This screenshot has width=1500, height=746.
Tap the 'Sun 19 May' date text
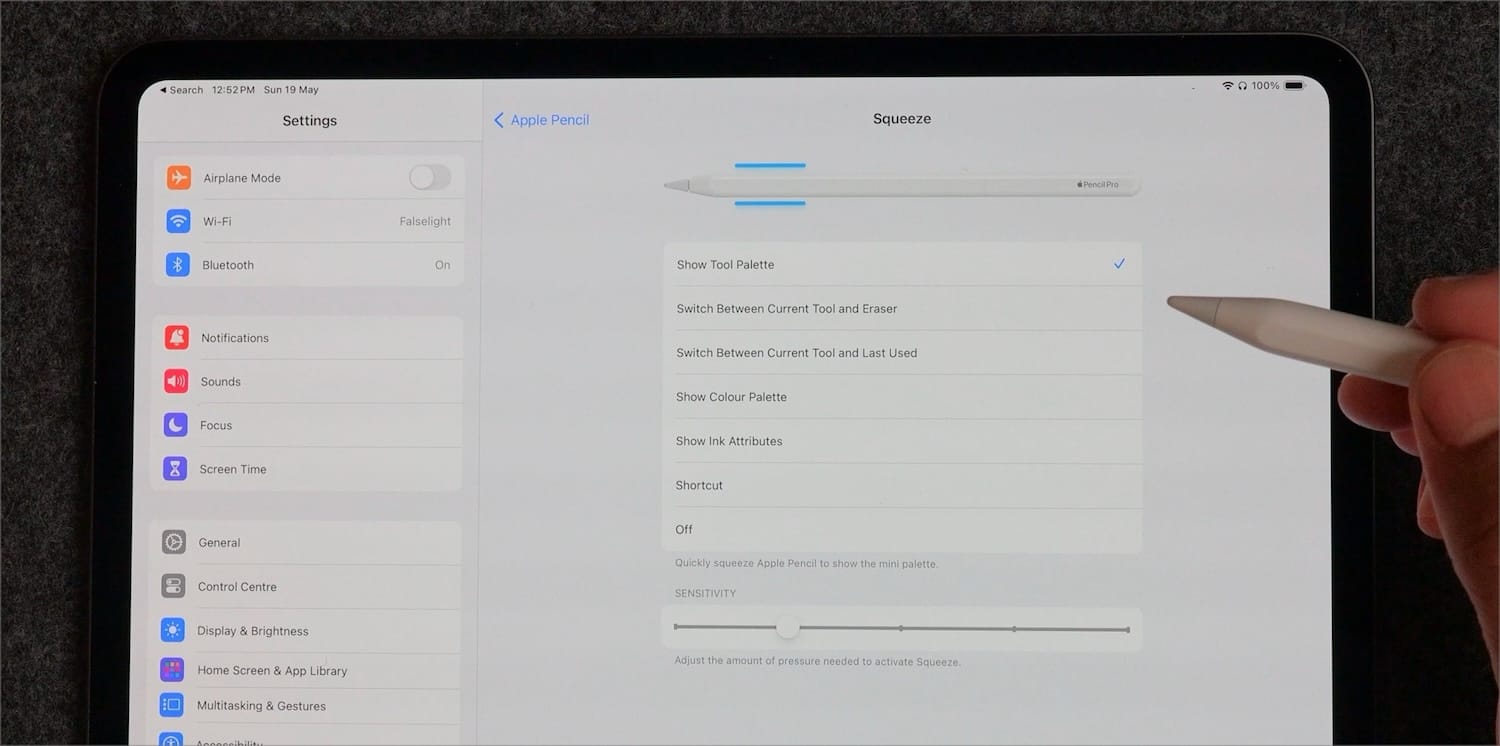(291, 90)
